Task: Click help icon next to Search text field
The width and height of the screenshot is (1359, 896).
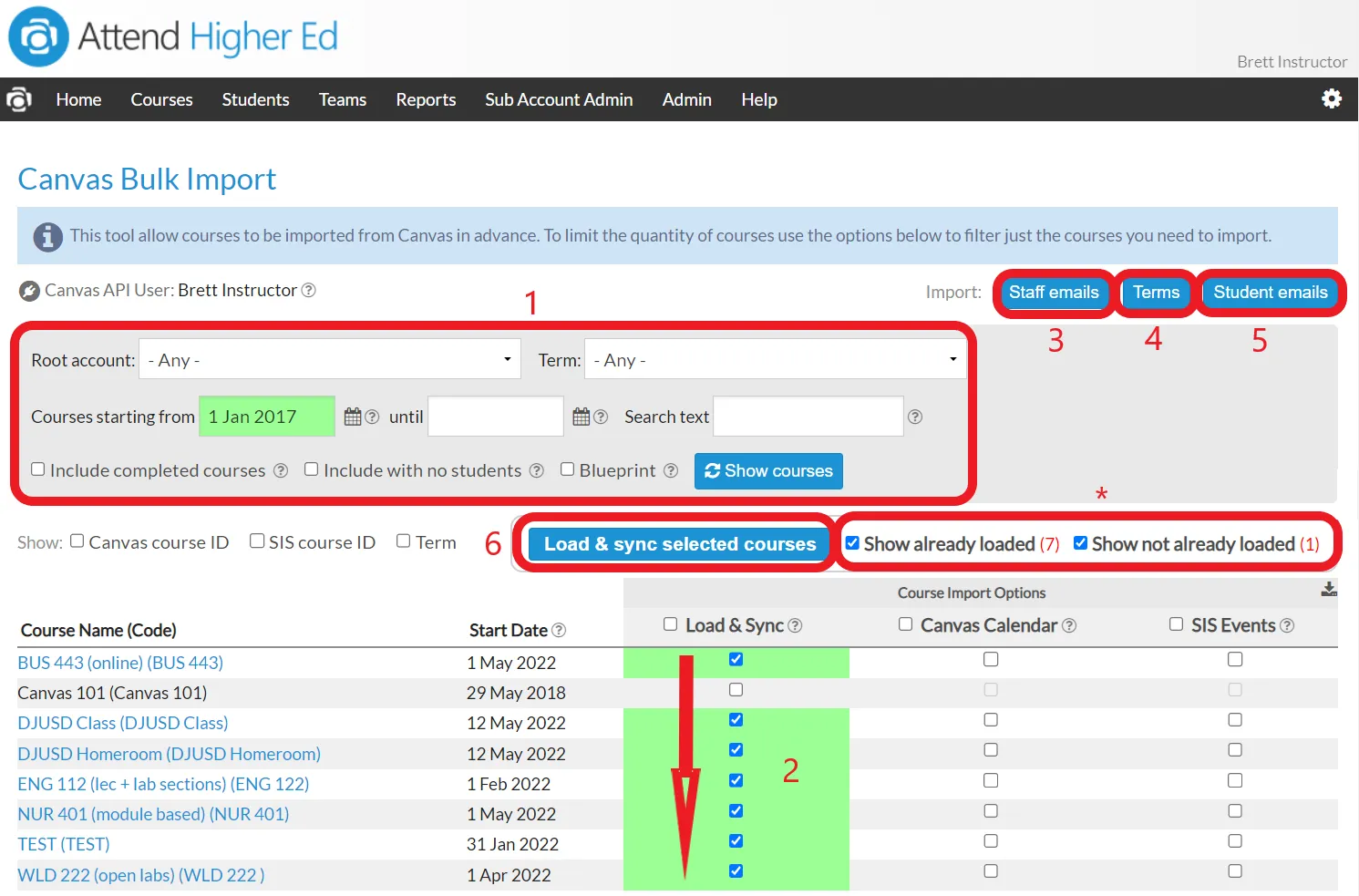Action: tap(915, 417)
